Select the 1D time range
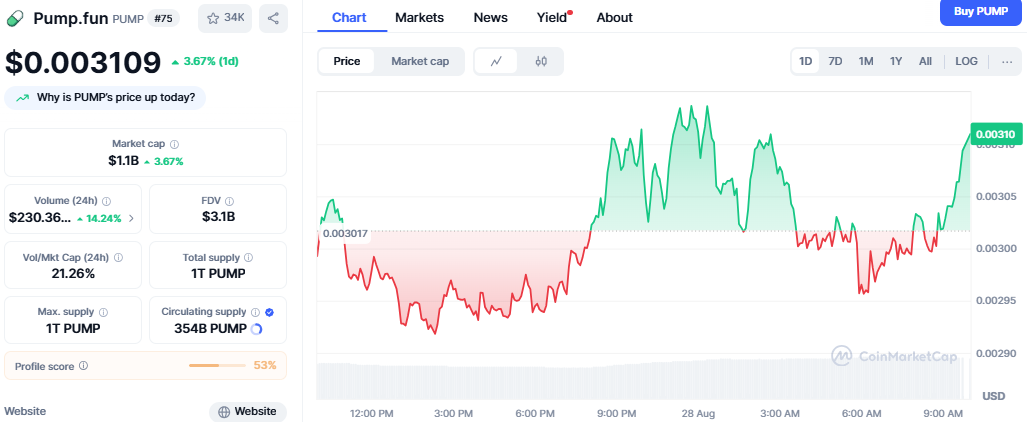This screenshot has height=422, width=1027. (806, 62)
